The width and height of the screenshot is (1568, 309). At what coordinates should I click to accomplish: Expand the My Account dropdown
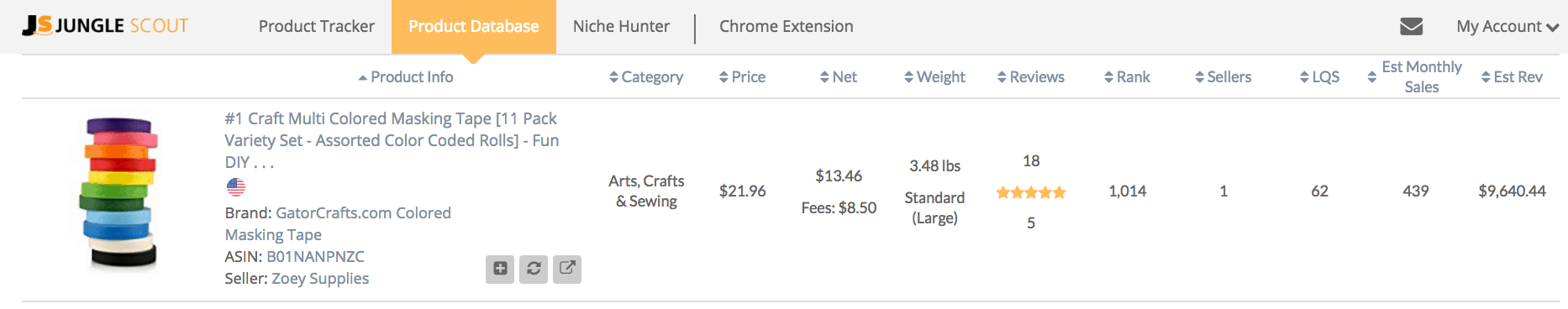click(1507, 26)
